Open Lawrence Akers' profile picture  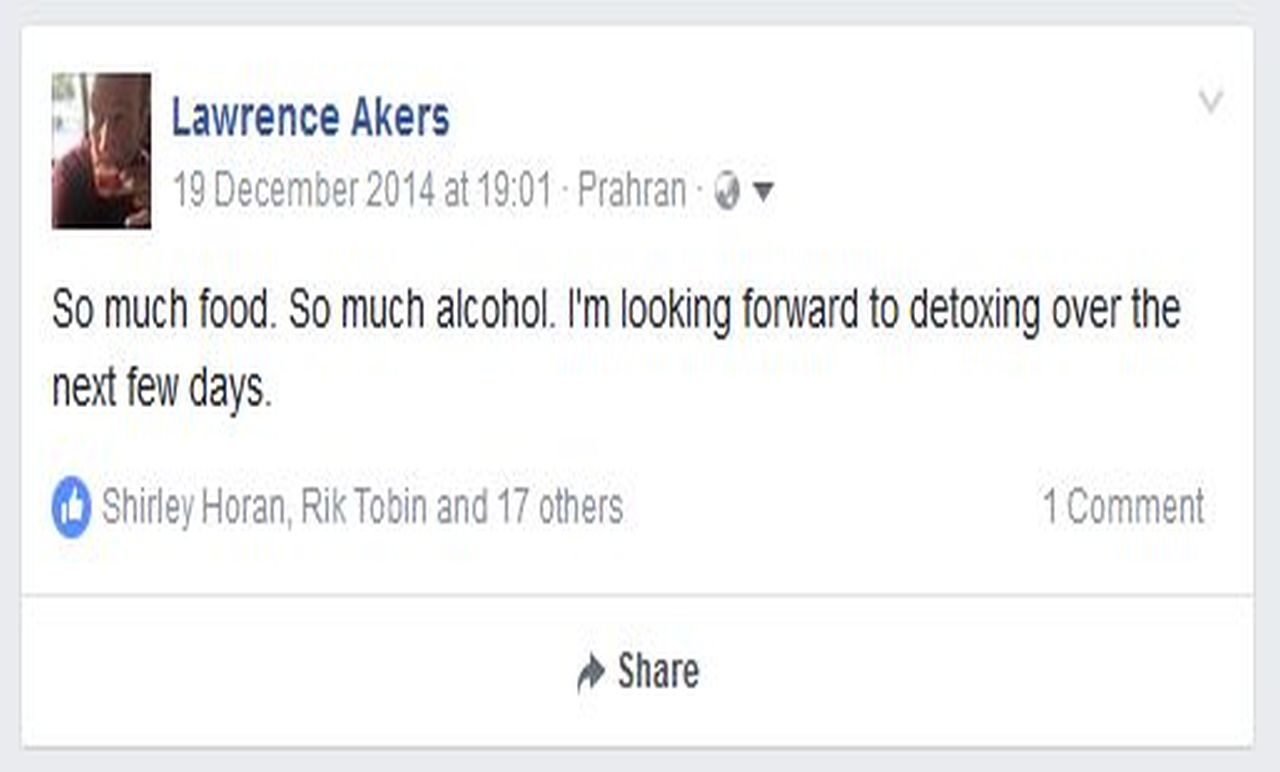click(x=101, y=151)
